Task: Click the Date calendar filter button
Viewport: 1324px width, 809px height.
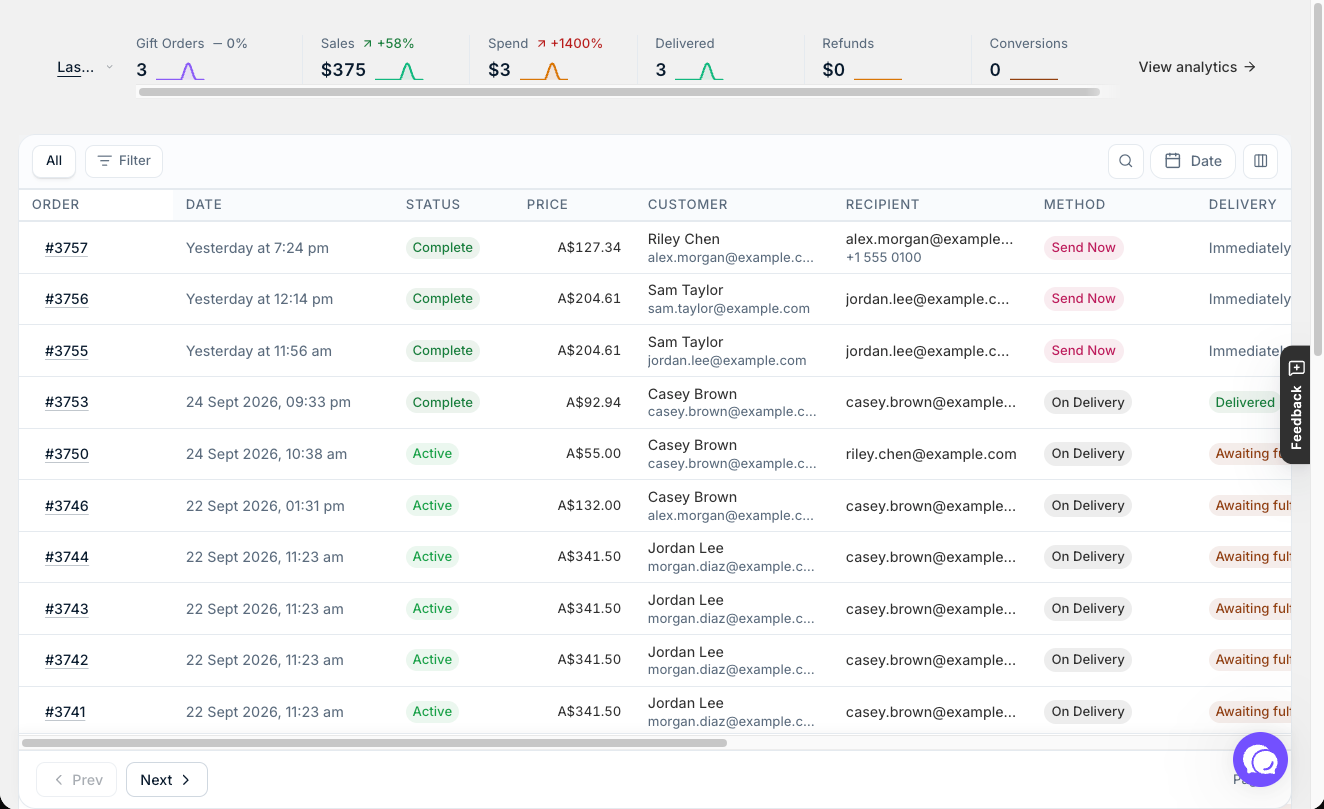Action: coord(1193,161)
